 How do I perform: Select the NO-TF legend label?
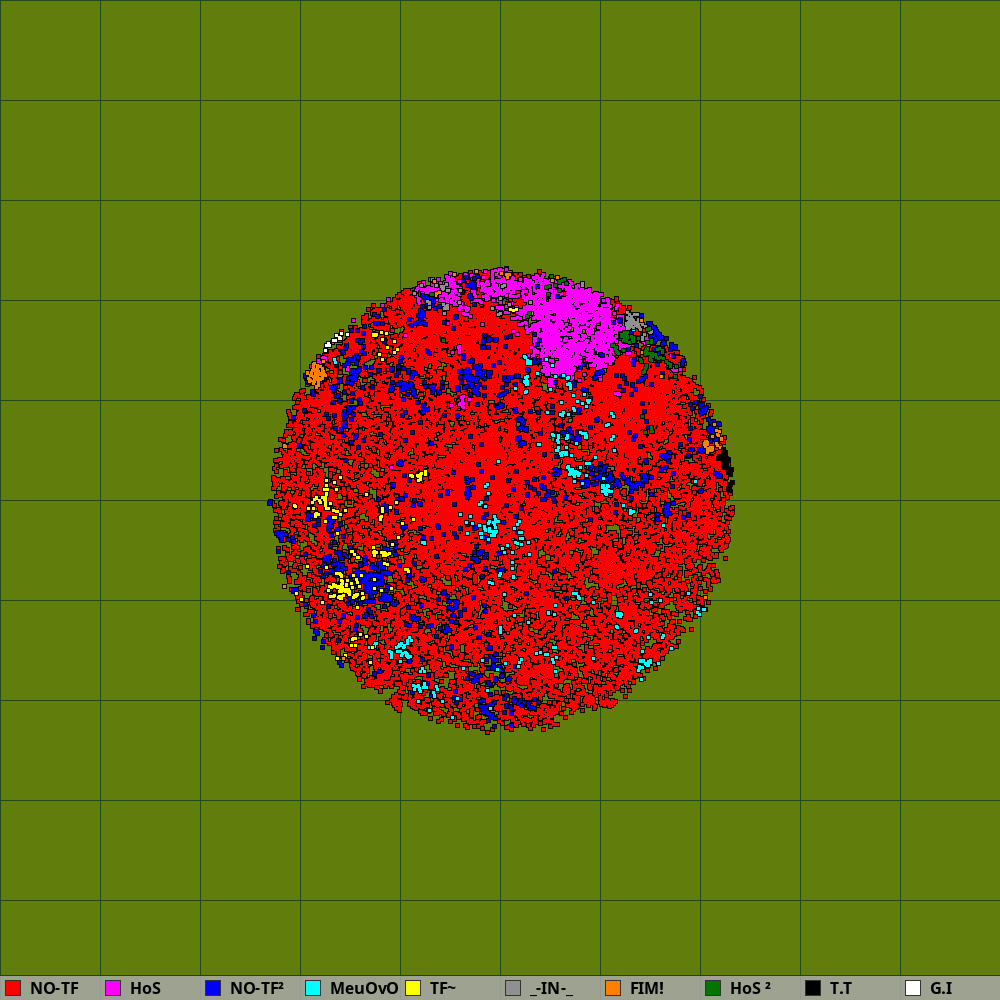tap(54, 989)
